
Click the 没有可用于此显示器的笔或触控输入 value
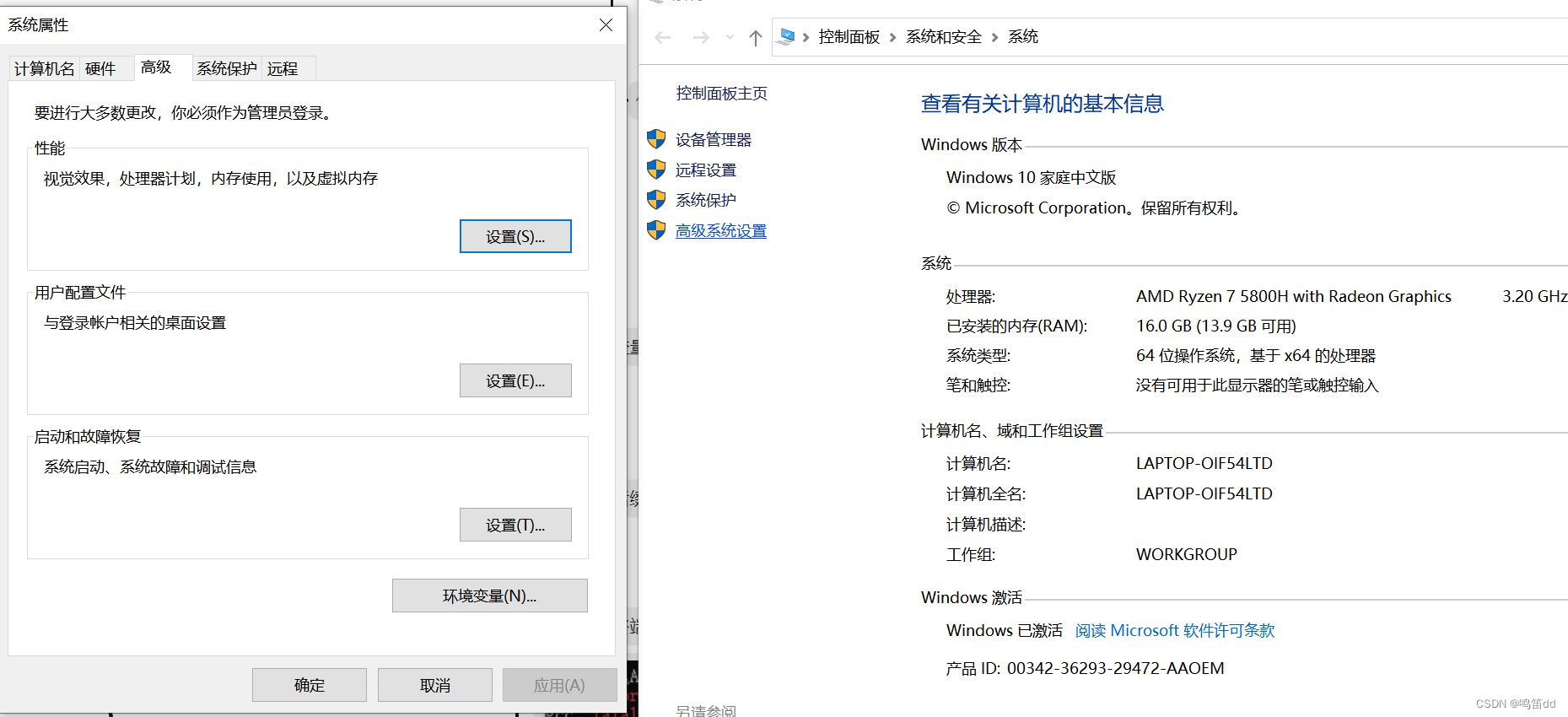click(x=1257, y=385)
